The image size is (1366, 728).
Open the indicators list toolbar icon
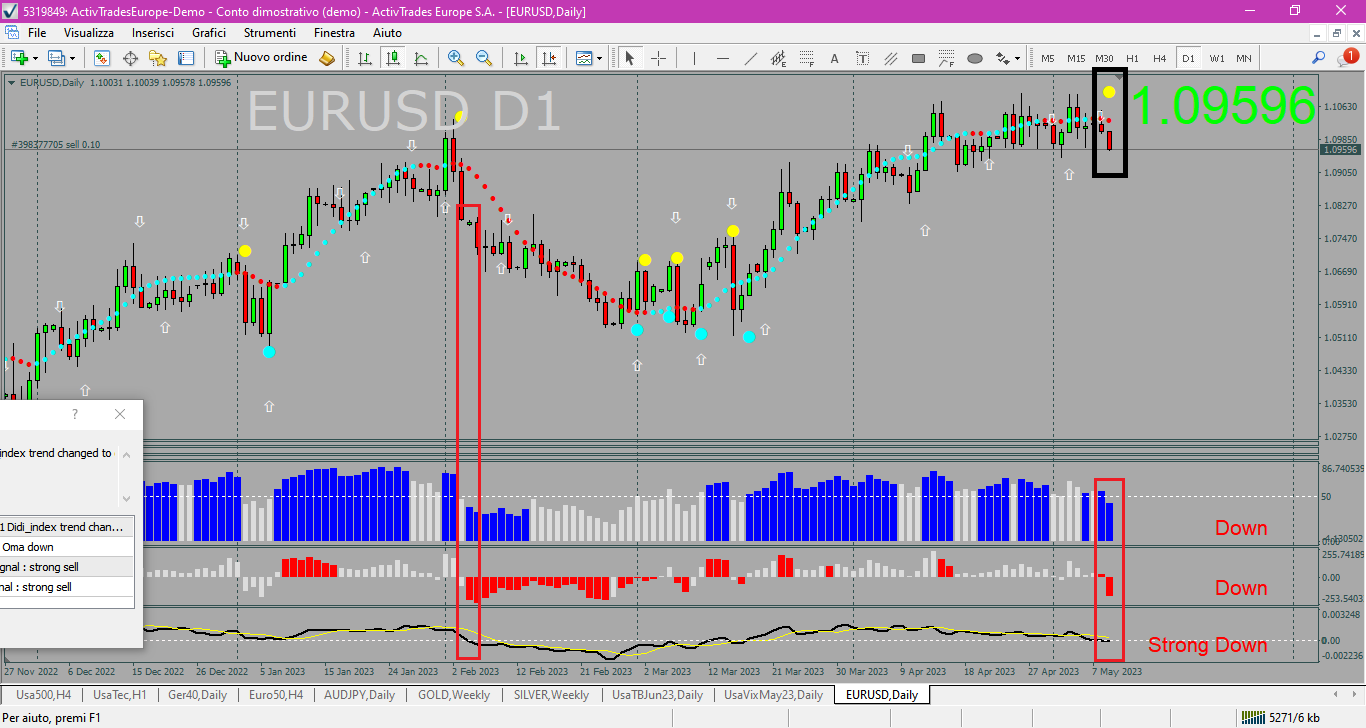584,58
